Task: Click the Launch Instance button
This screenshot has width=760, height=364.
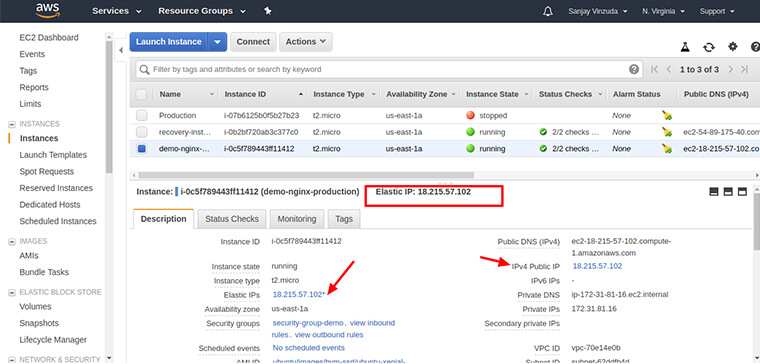Action: pyautogui.click(x=169, y=42)
